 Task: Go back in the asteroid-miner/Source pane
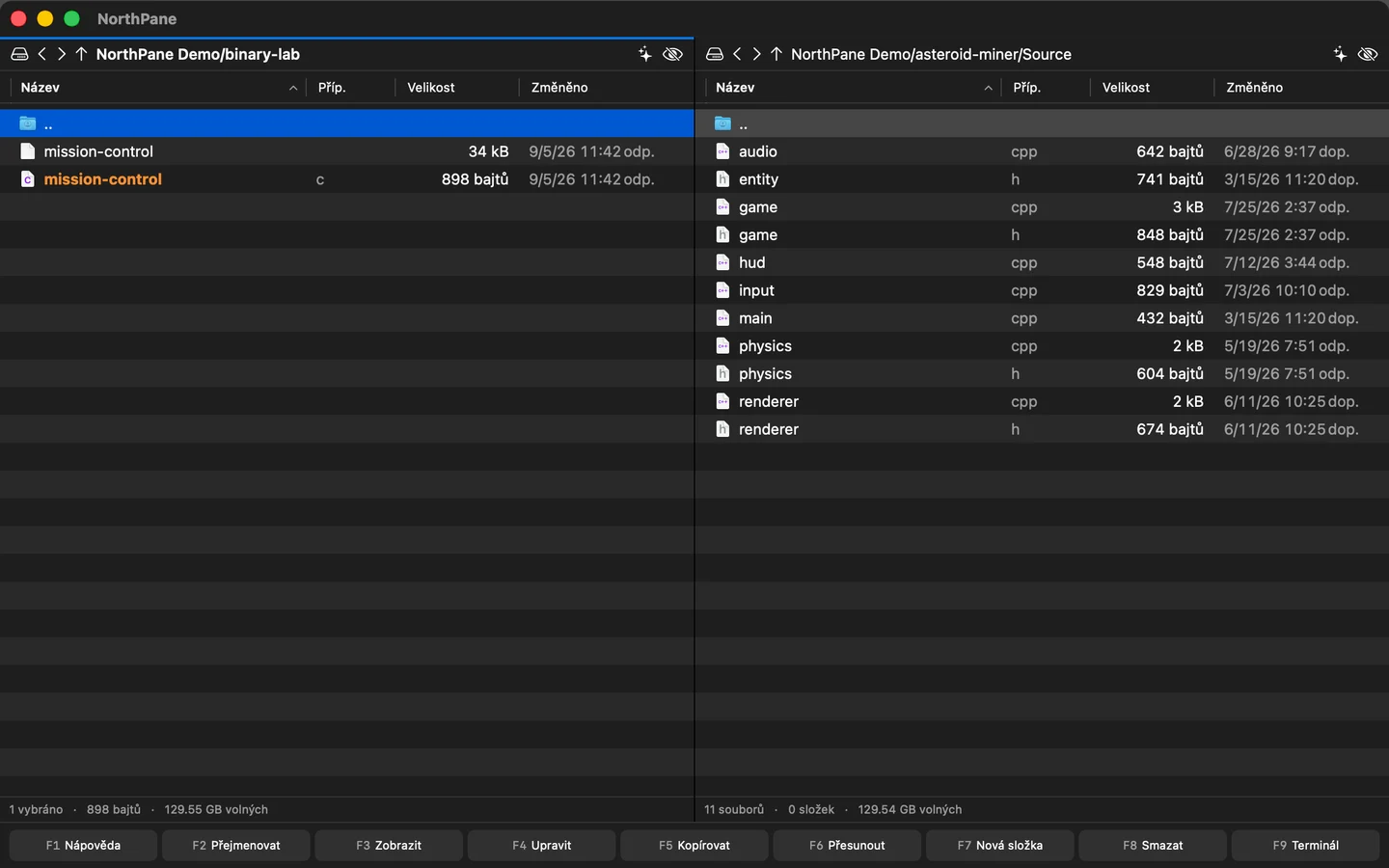738,54
